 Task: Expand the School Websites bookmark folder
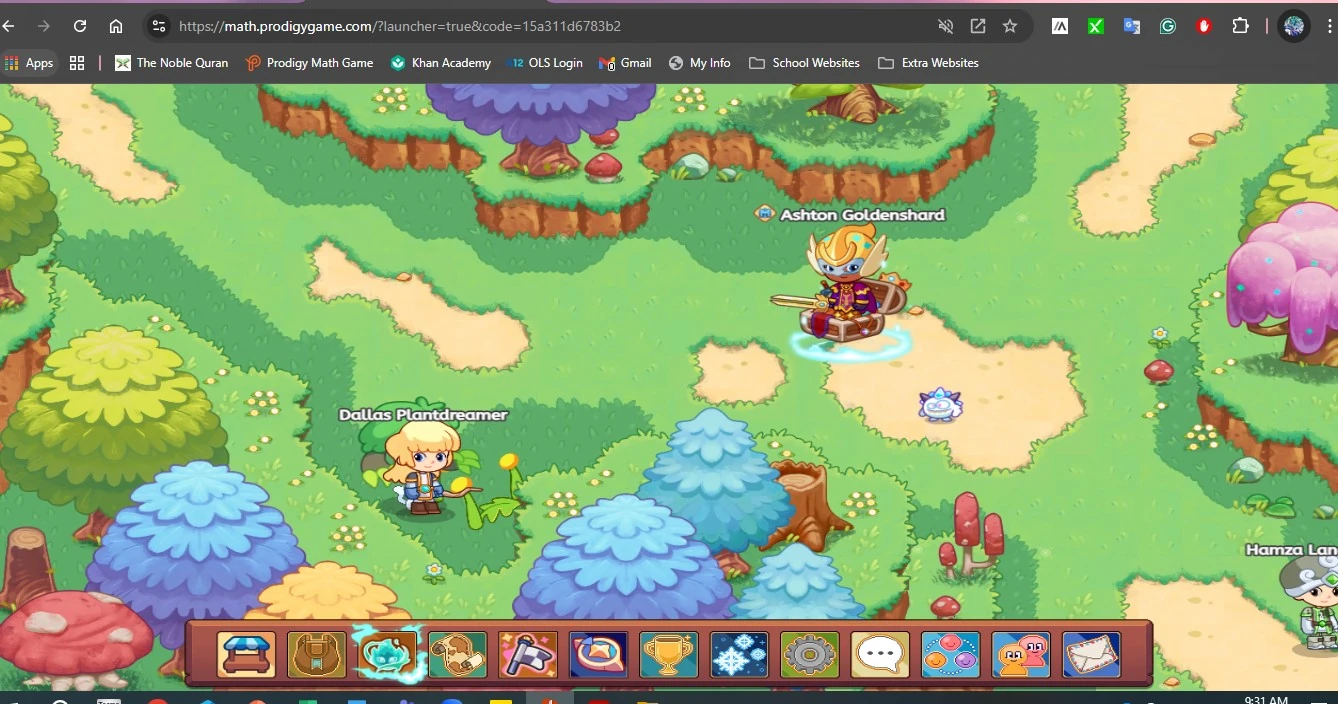pyautogui.click(x=804, y=62)
